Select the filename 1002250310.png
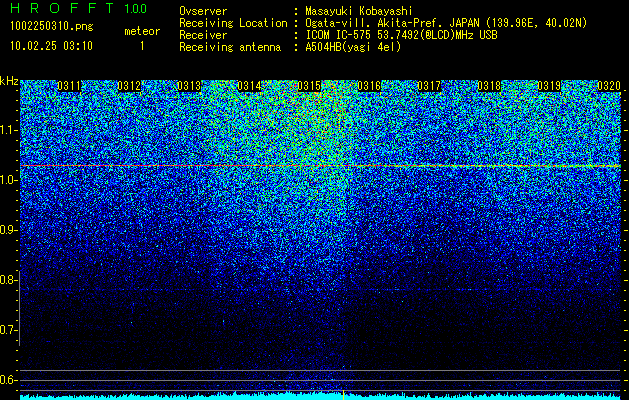629x400 pixels. tap(52, 27)
